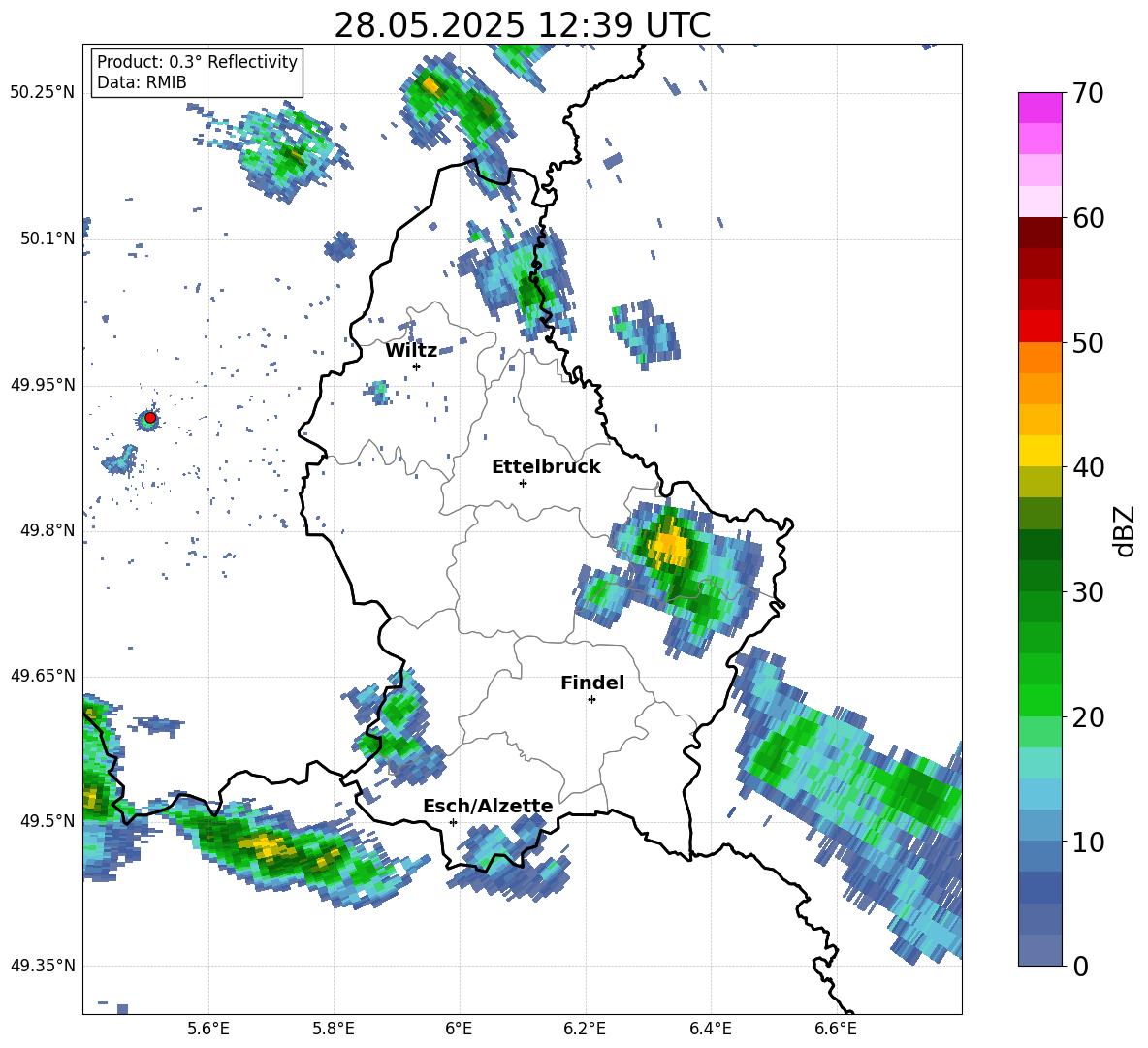Click the 49.65°N latitude label
This screenshot has width=1148, height=1048.
[43, 675]
